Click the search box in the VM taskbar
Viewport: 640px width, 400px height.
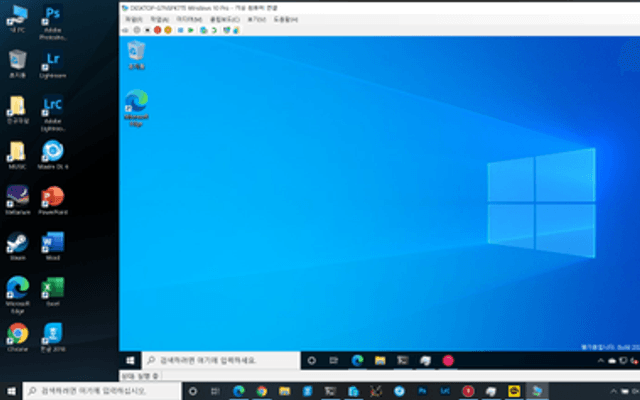point(221,360)
